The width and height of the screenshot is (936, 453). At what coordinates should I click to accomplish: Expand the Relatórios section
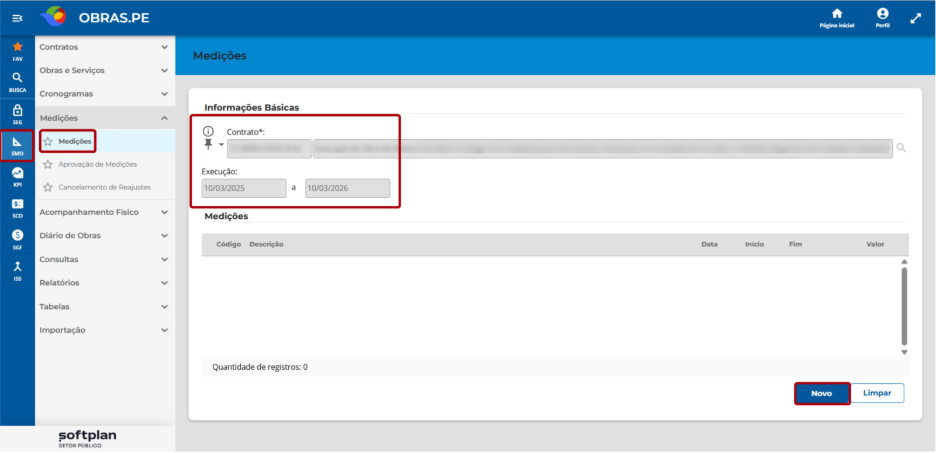point(105,282)
